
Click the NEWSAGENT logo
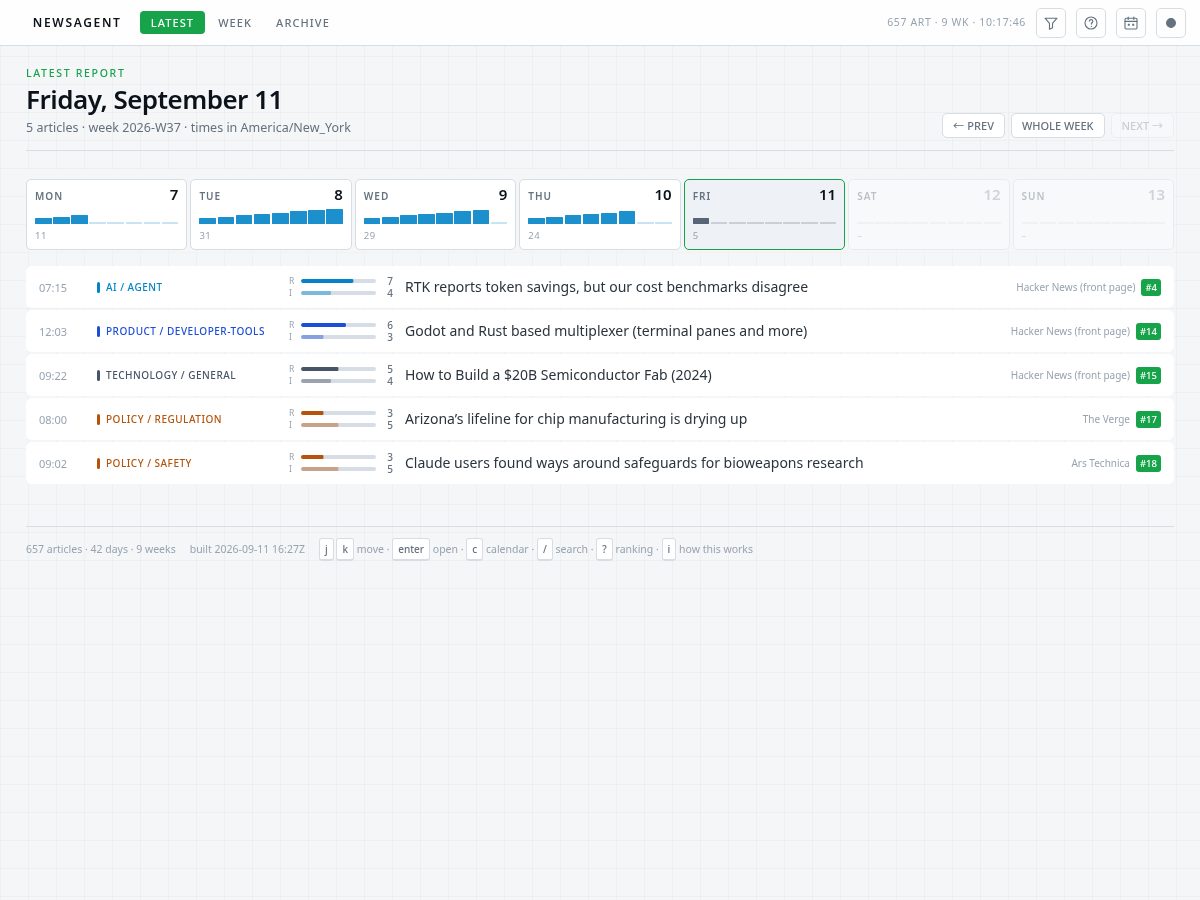tap(77, 23)
